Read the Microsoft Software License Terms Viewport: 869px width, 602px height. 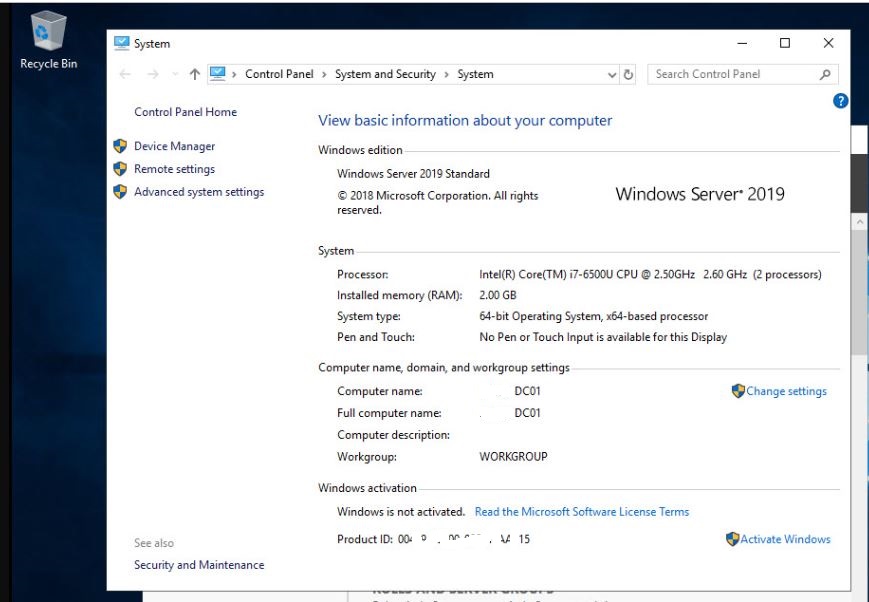tap(582, 512)
